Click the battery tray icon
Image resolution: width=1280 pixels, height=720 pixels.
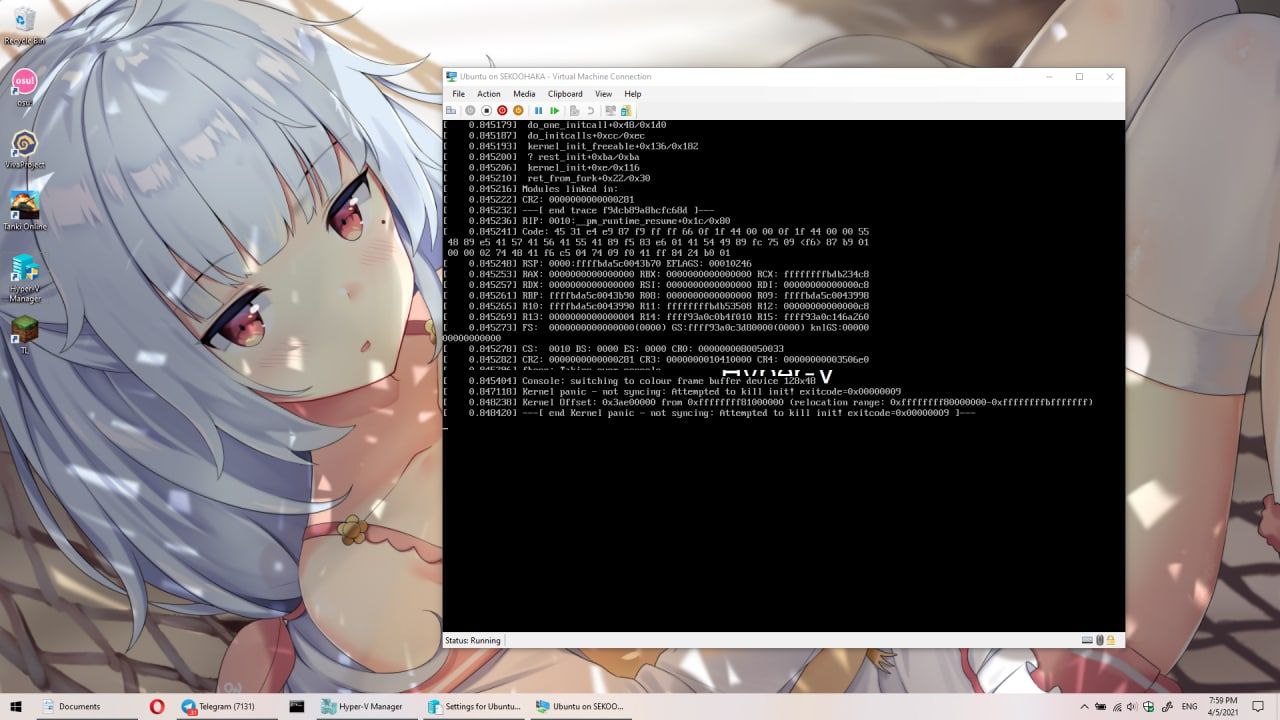point(1100,707)
